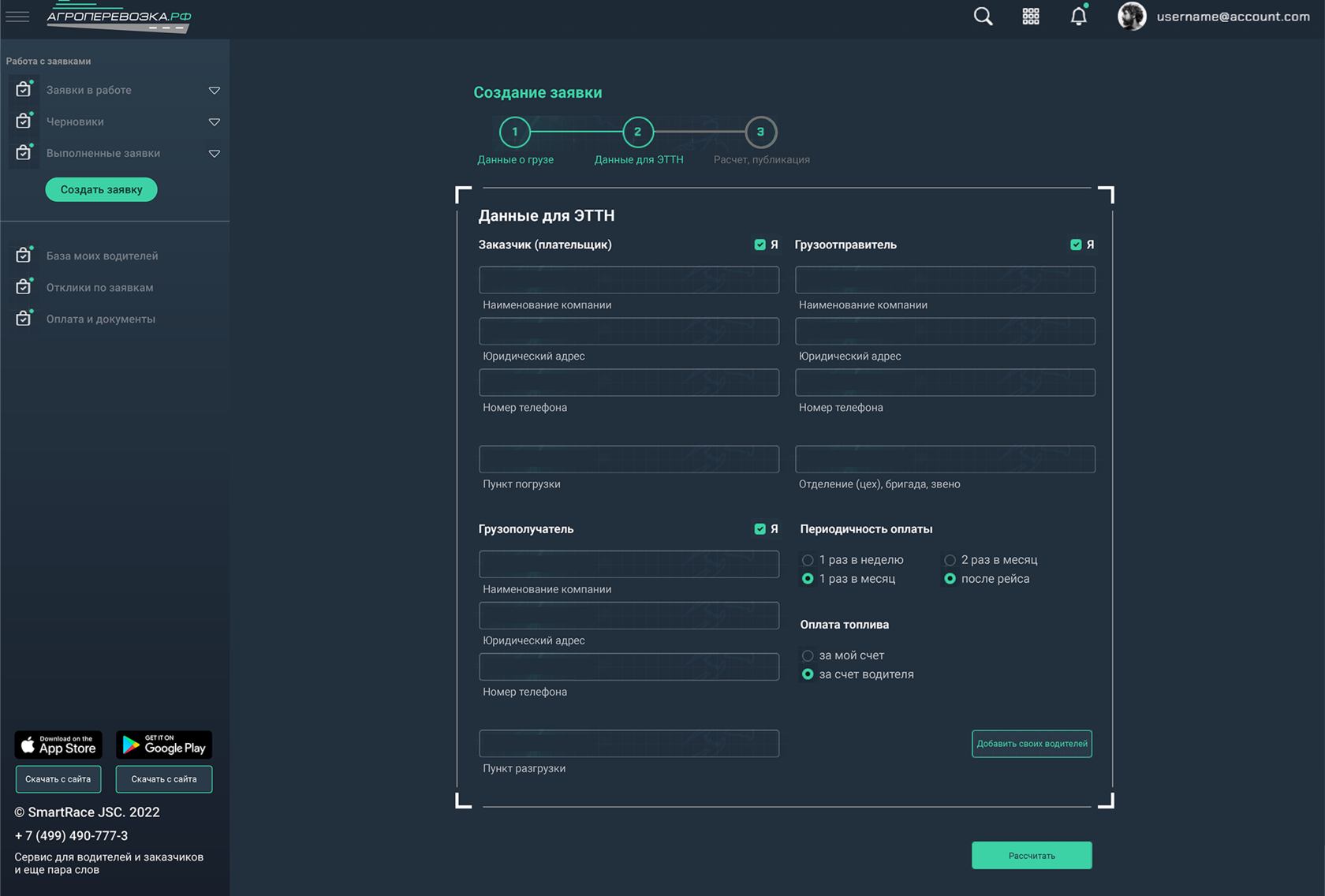Toggle Я checkbox for Грузоотправитель
Image resolution: width=1325 pixels, height=896 pixels.
click(1076, 245)
